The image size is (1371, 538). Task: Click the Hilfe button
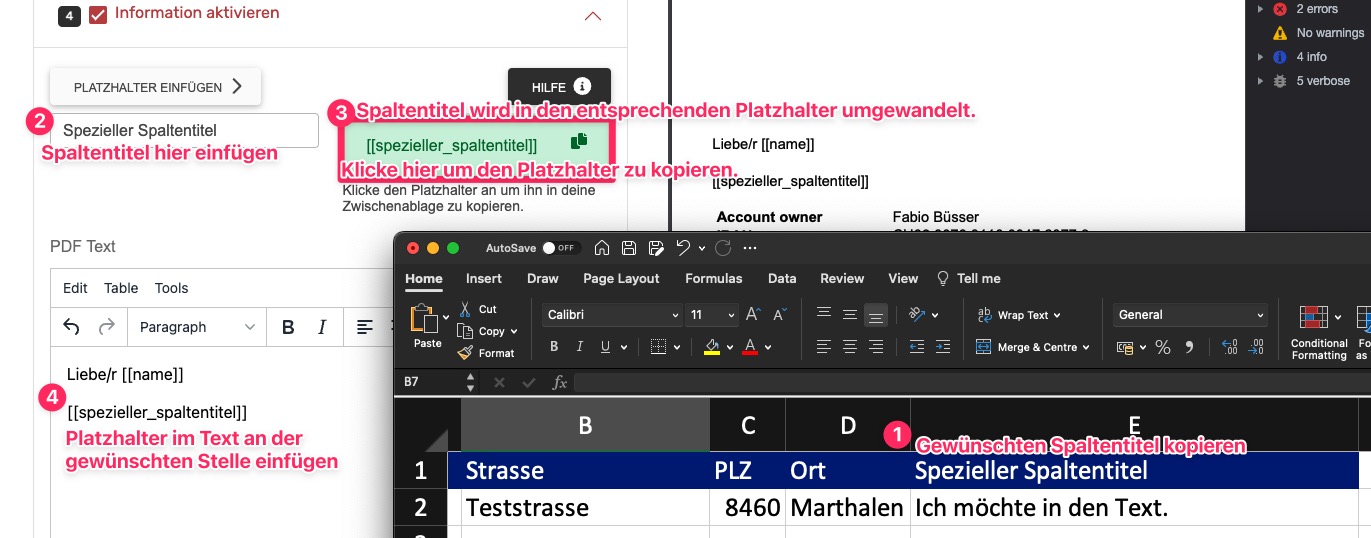click(559, 87)
